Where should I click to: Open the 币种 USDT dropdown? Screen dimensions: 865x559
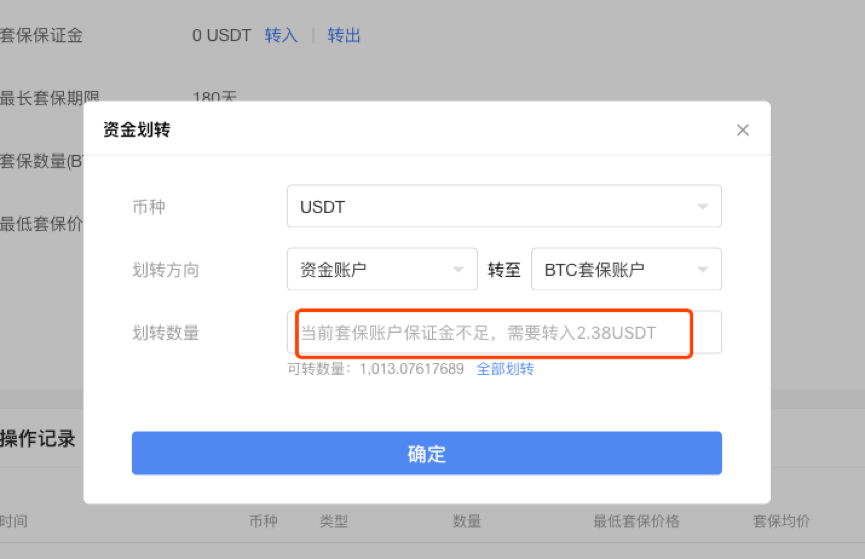[x=504, y=206]
